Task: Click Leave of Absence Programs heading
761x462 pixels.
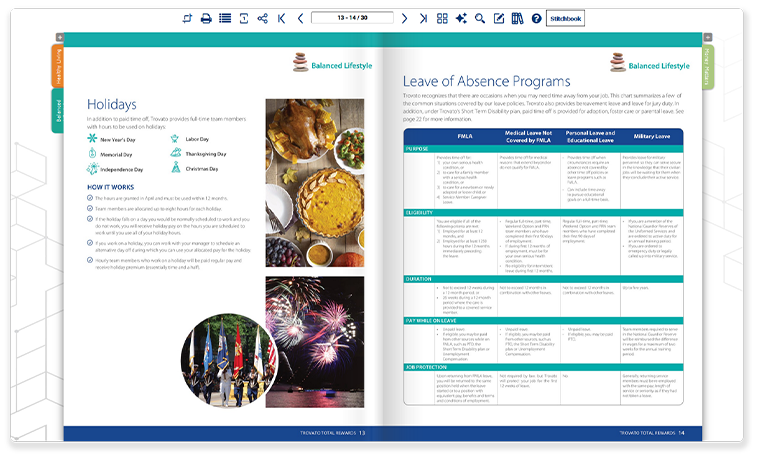Action: (x=486, y=81)
